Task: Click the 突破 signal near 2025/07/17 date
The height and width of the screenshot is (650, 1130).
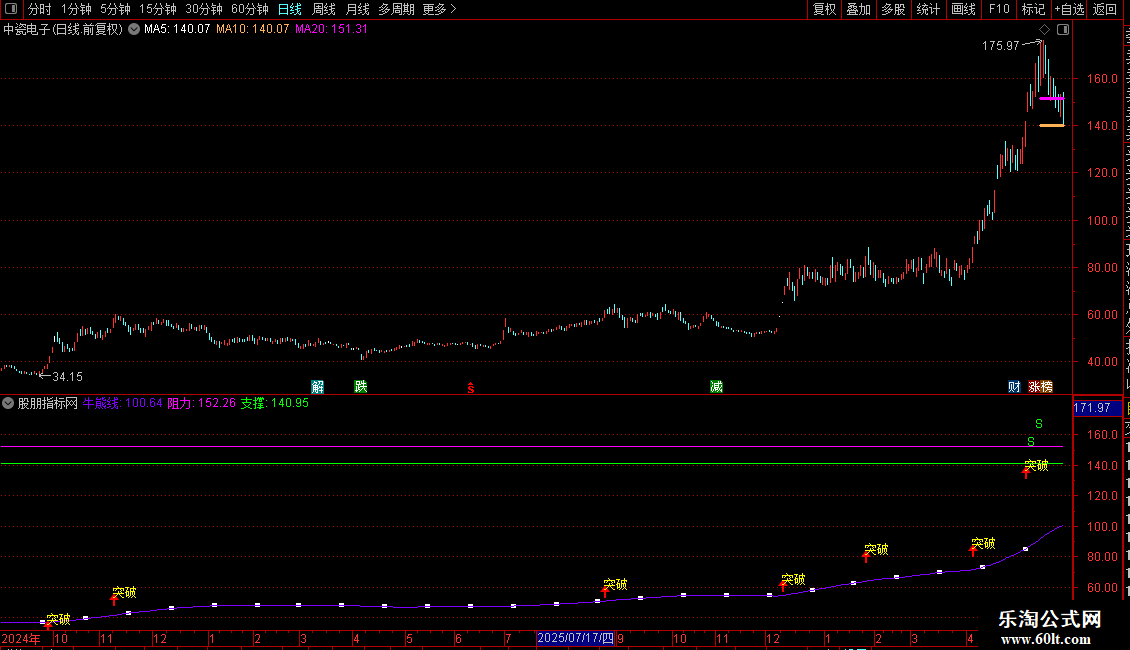Action: click(615, 584)
